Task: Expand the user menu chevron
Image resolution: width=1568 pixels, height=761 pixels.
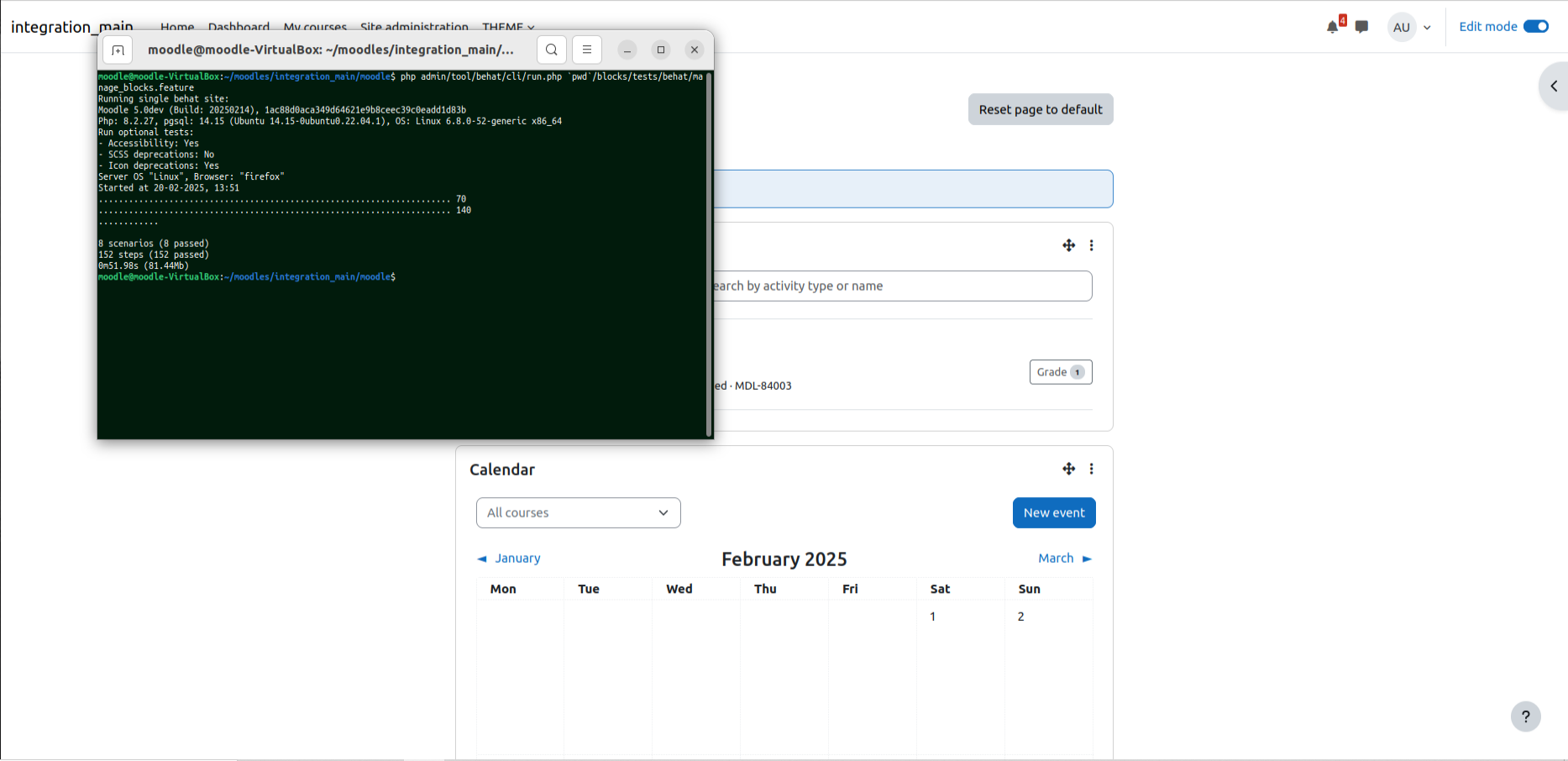Action: (x=1427, y=28)
